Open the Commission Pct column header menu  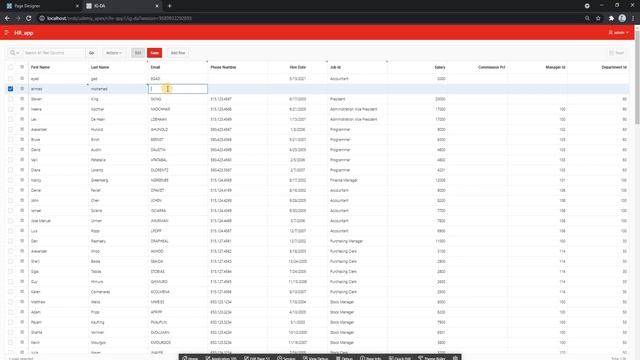(491, 67)
